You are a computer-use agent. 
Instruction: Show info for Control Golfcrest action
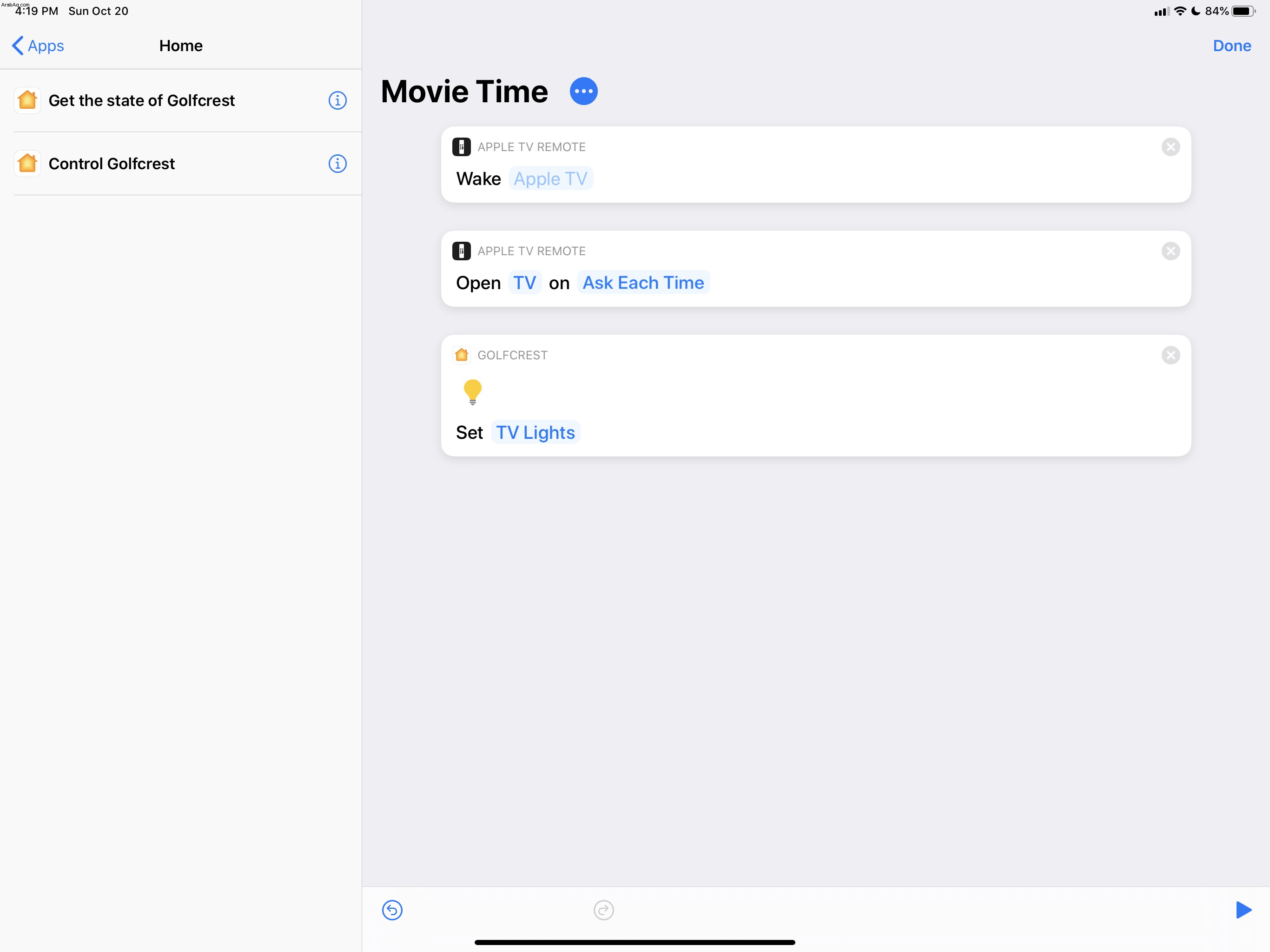[337, 164]
